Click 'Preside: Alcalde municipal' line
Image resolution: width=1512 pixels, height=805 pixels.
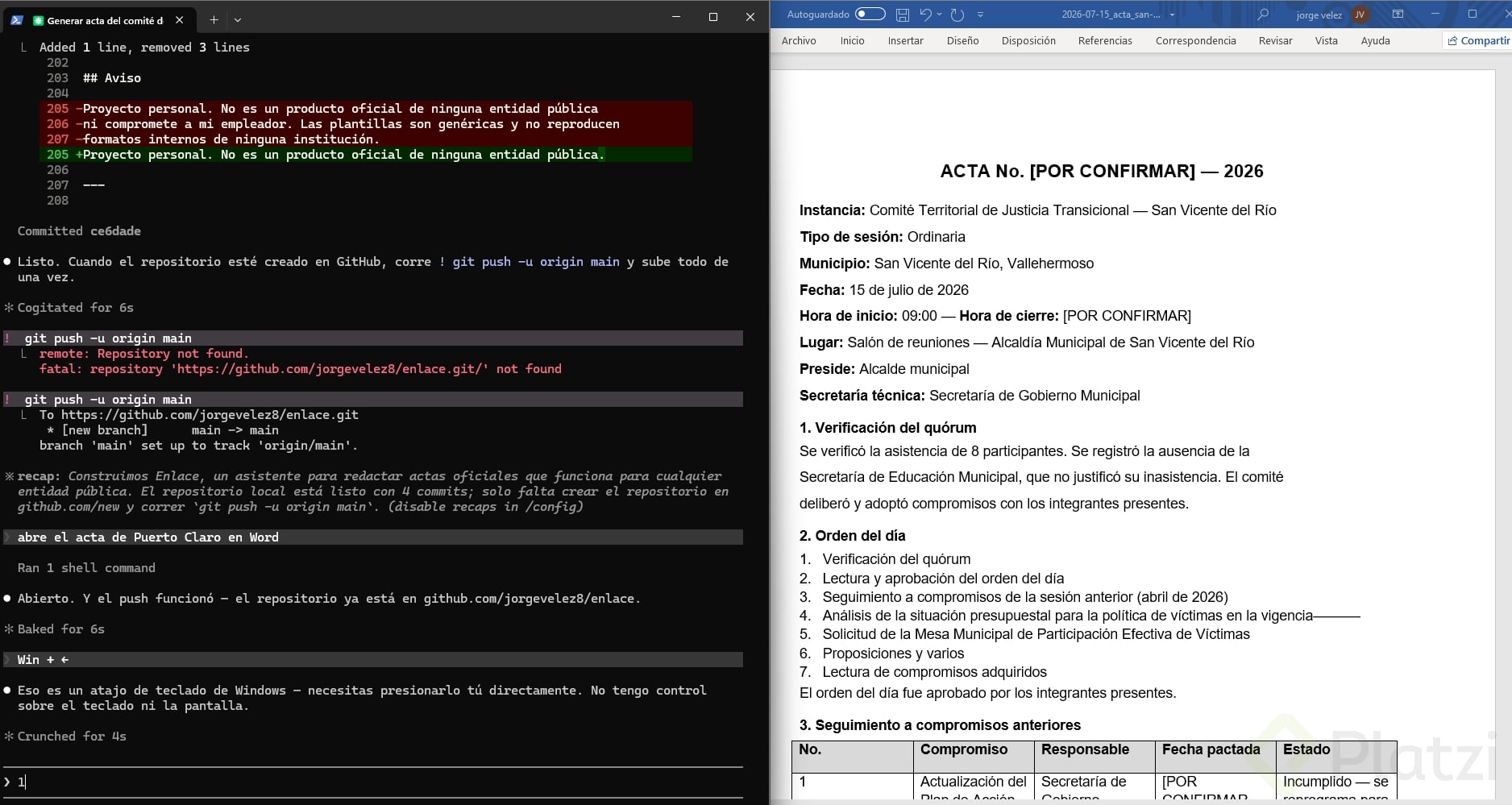[884, 369]
